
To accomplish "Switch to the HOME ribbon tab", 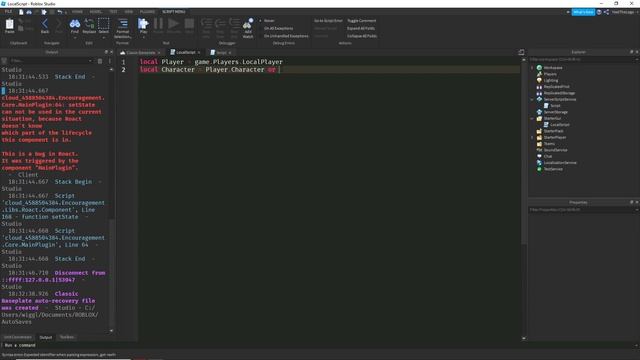I will coord(77,12).
